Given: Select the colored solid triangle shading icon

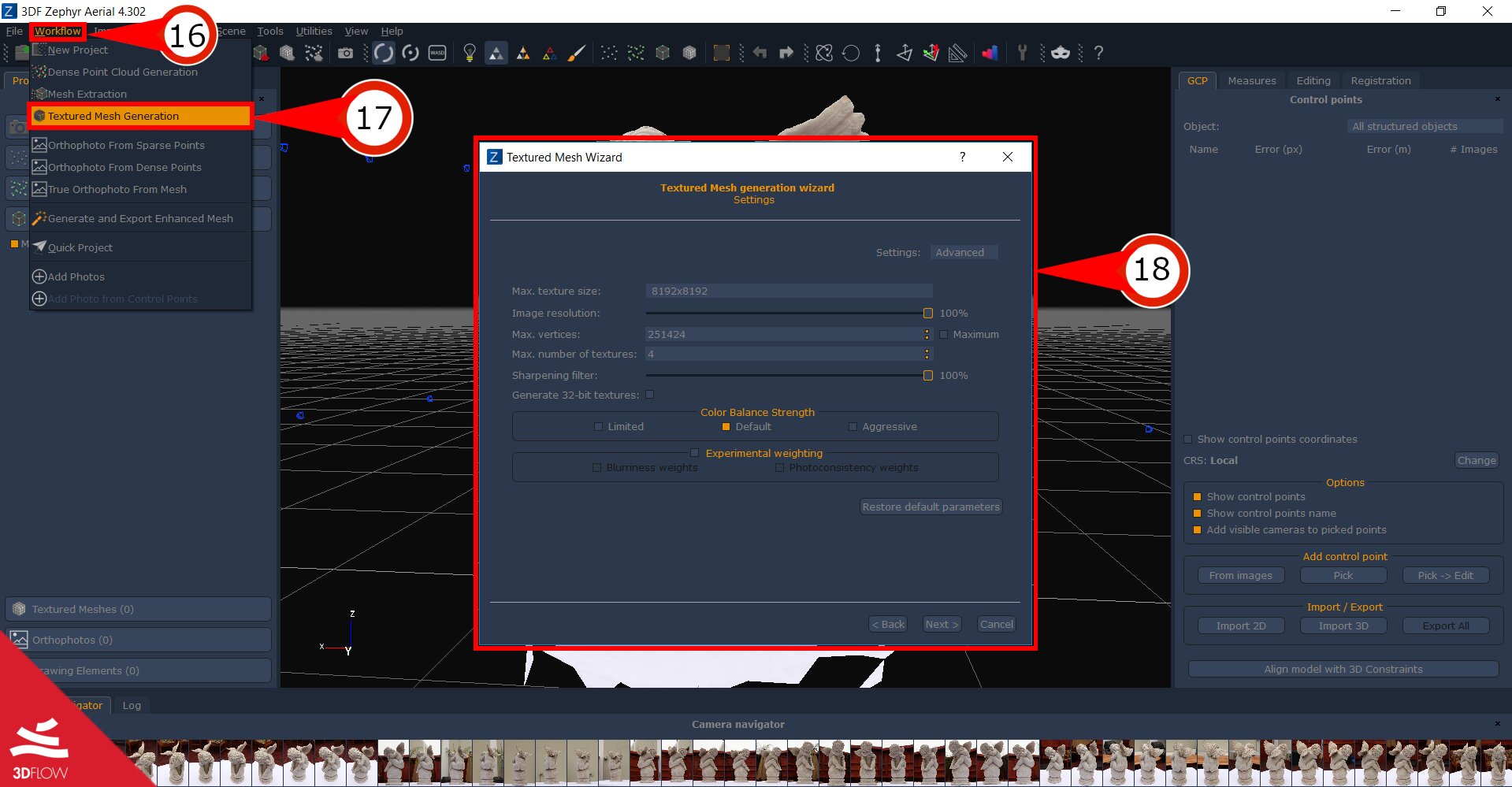Looking at the screenshot, I should (523, 53).
